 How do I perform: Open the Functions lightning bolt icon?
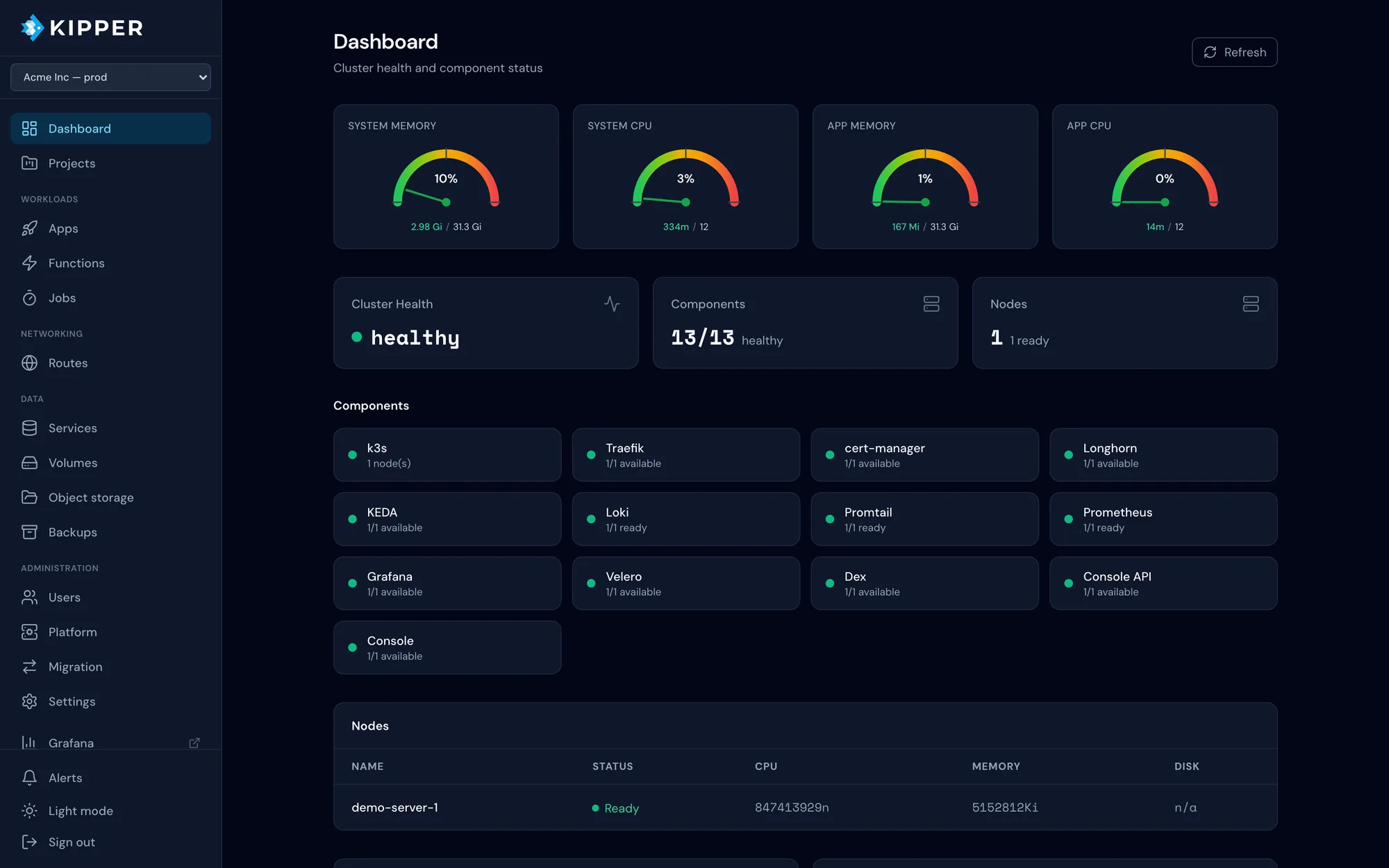(x=29, y=263)
